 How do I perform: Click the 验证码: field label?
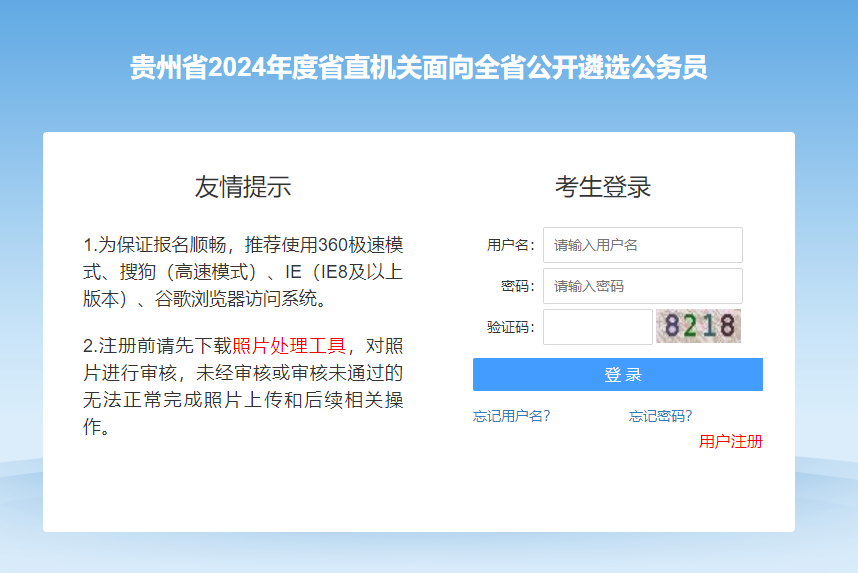click(511, 327)
